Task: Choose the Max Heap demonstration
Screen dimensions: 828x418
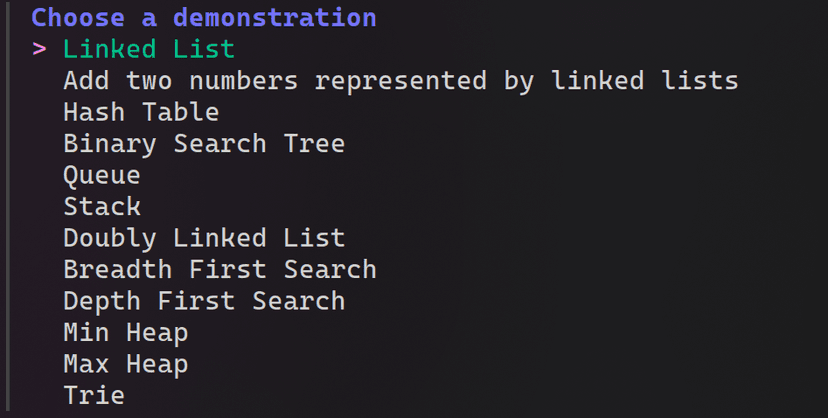Action: [x=126, y=364]
